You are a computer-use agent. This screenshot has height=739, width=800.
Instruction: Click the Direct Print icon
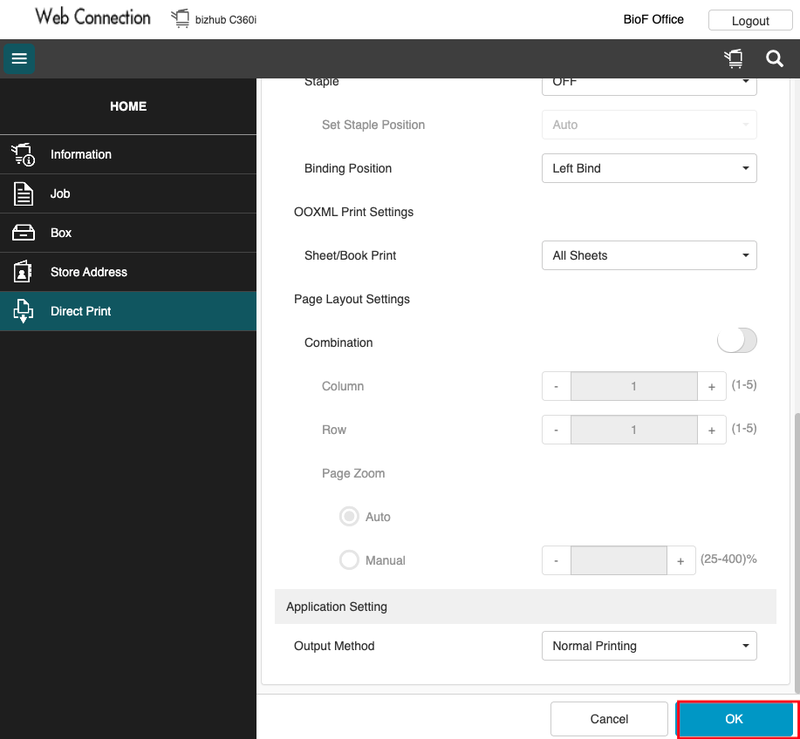coord(23,311)
